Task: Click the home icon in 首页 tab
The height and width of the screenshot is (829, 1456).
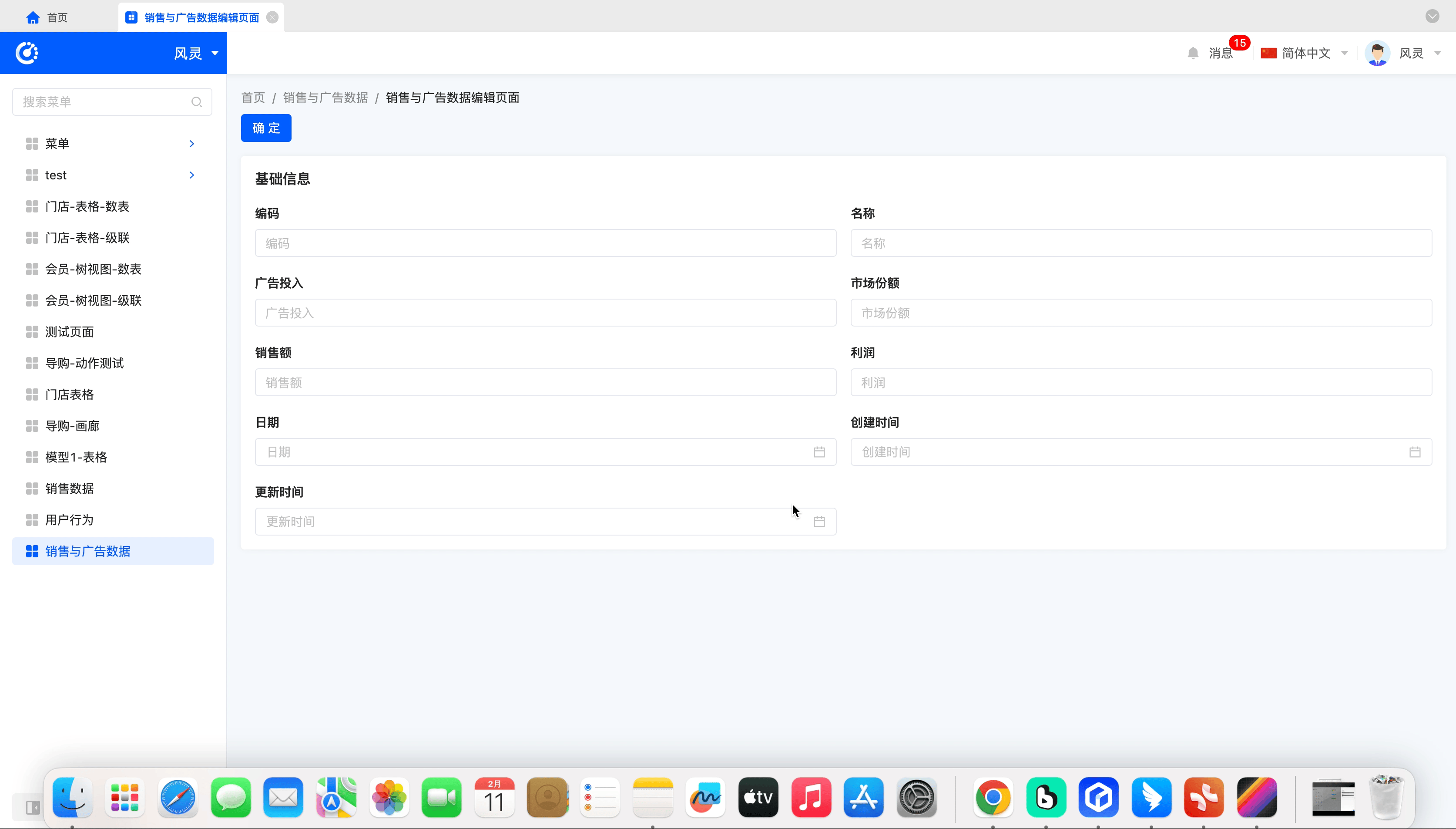Action: coord(33,18)
